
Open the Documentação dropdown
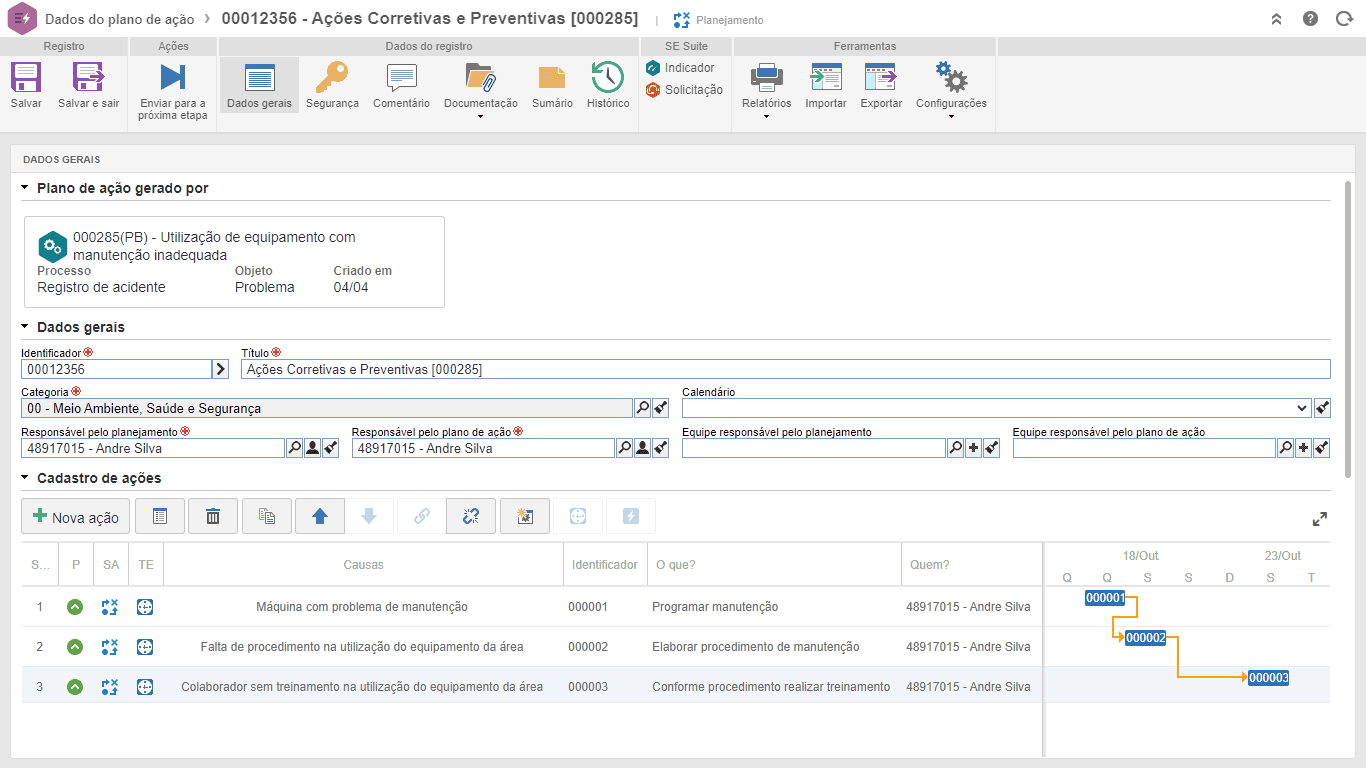(481, 116)
